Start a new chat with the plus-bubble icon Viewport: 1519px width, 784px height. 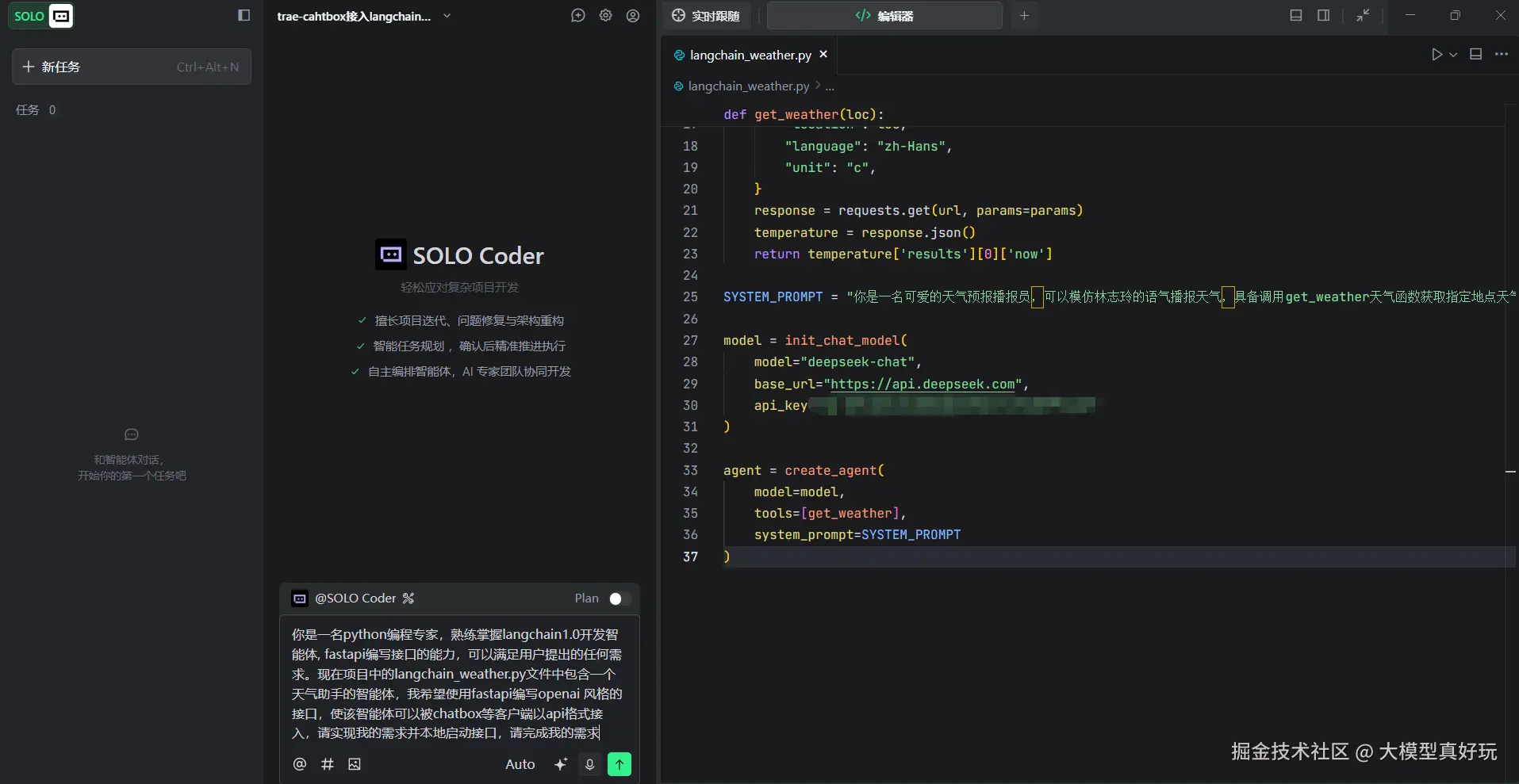578,16
